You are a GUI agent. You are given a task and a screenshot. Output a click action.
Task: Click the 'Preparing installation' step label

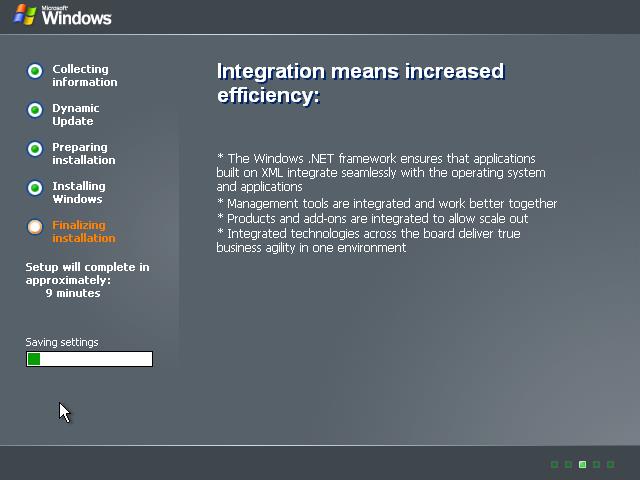point(84,153)
